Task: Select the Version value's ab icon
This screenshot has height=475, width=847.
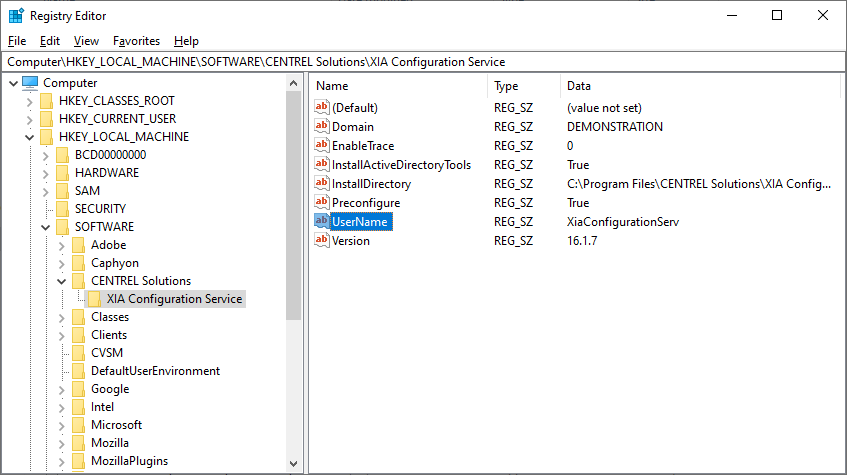Action: click(x=321, y=240)
